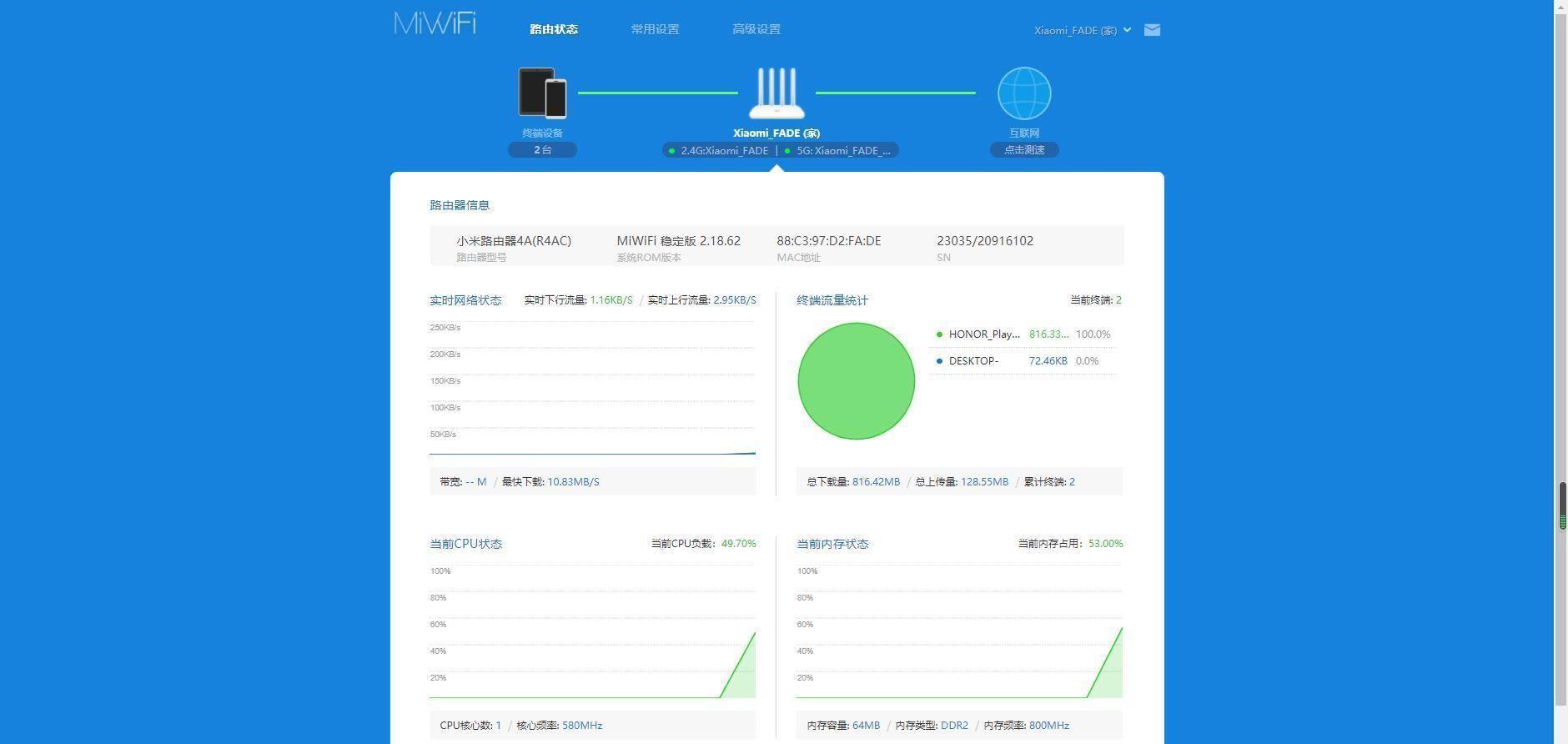Click the 2台 device count badge
This screenshot has height=744, width=1568.
click(542, 150)
